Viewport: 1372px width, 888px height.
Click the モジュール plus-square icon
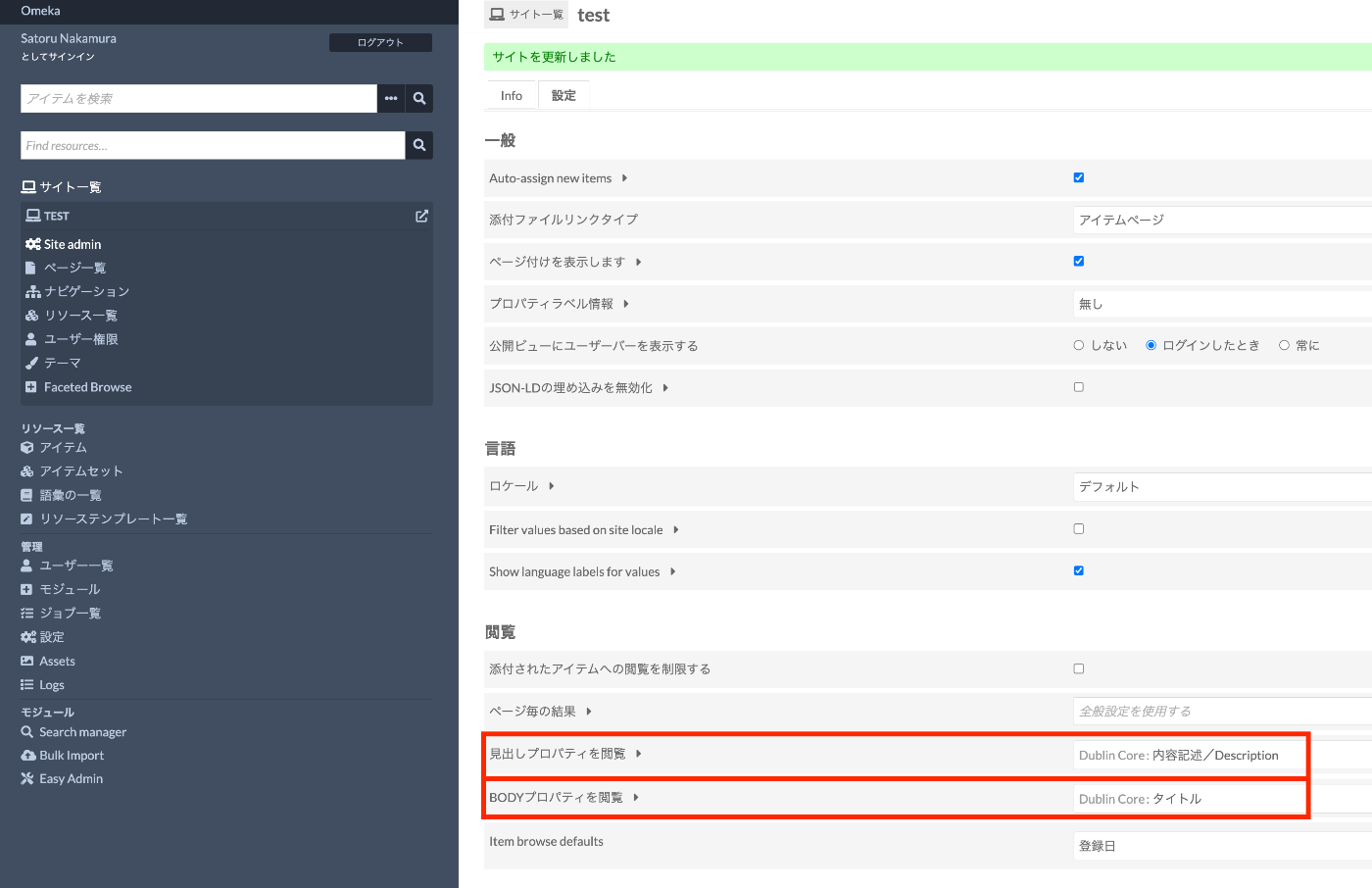tap(26, 589)
